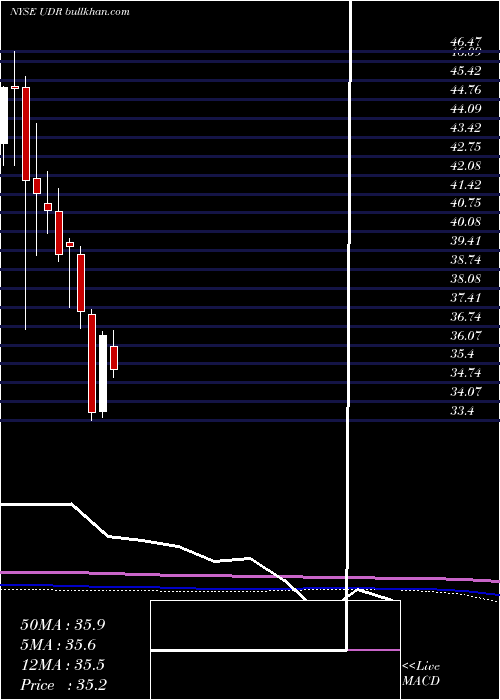Click the 42.08 price axis label
500x700 pixels.
coord(466,165)
